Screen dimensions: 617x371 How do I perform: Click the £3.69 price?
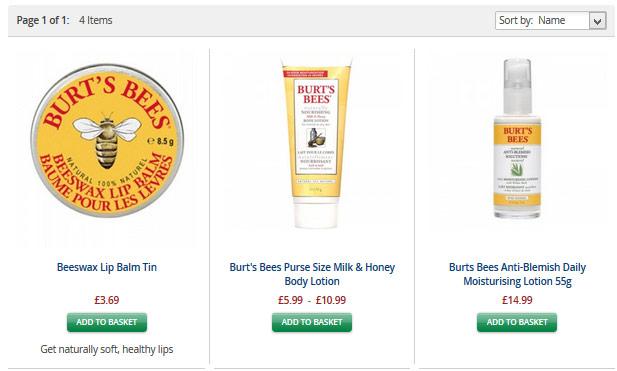(107, 300)
